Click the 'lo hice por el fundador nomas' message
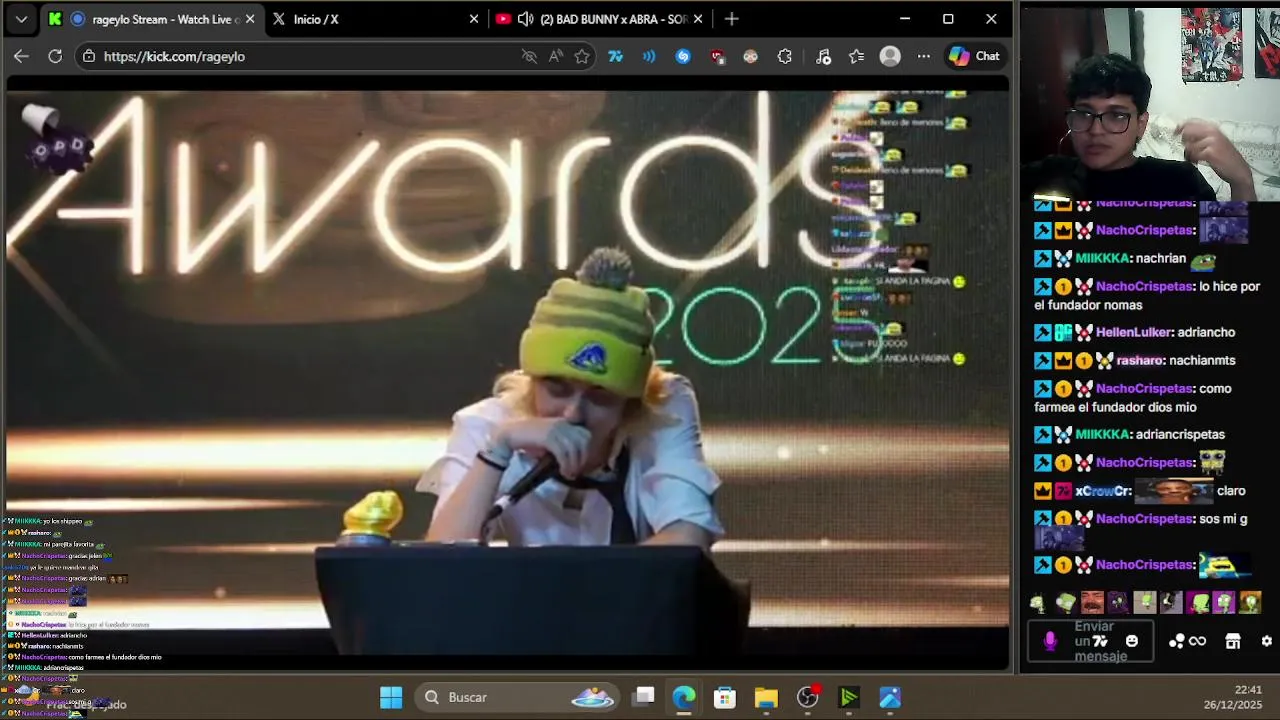The width and height of the screenshot is (1280, 720). [1146, 295]
